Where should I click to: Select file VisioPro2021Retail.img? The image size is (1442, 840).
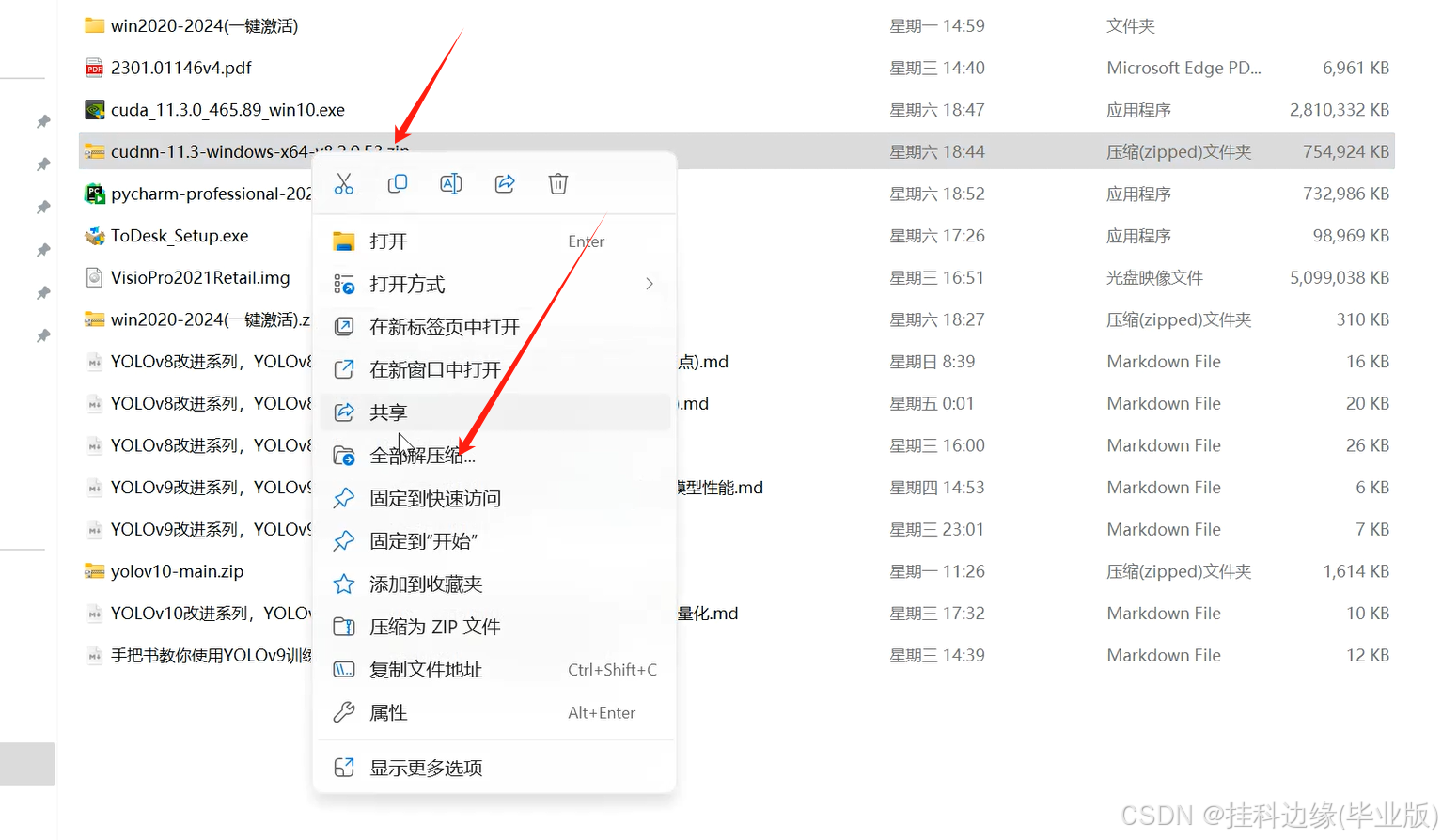(x=200, y=278)
